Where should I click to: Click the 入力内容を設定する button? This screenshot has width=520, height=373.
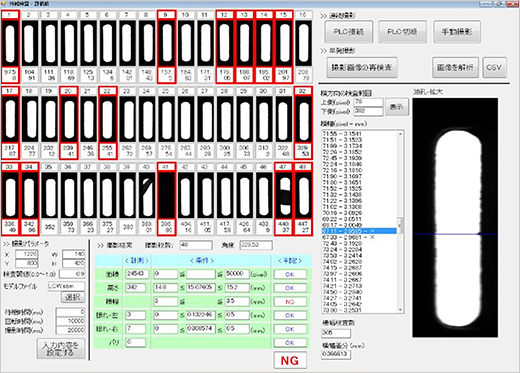tap(61, 349)
